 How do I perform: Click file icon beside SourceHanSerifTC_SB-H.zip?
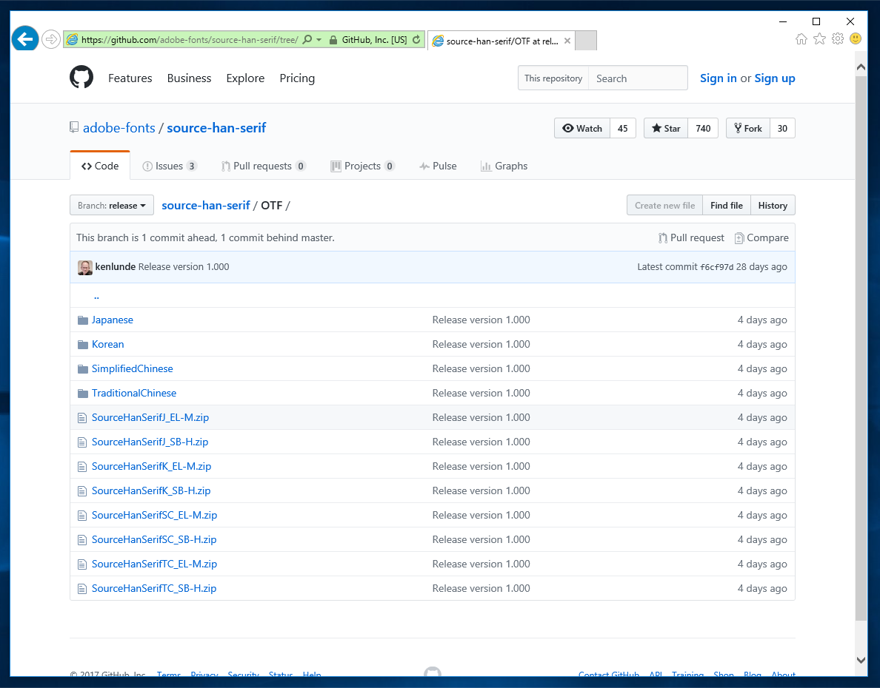pos(82,588)
